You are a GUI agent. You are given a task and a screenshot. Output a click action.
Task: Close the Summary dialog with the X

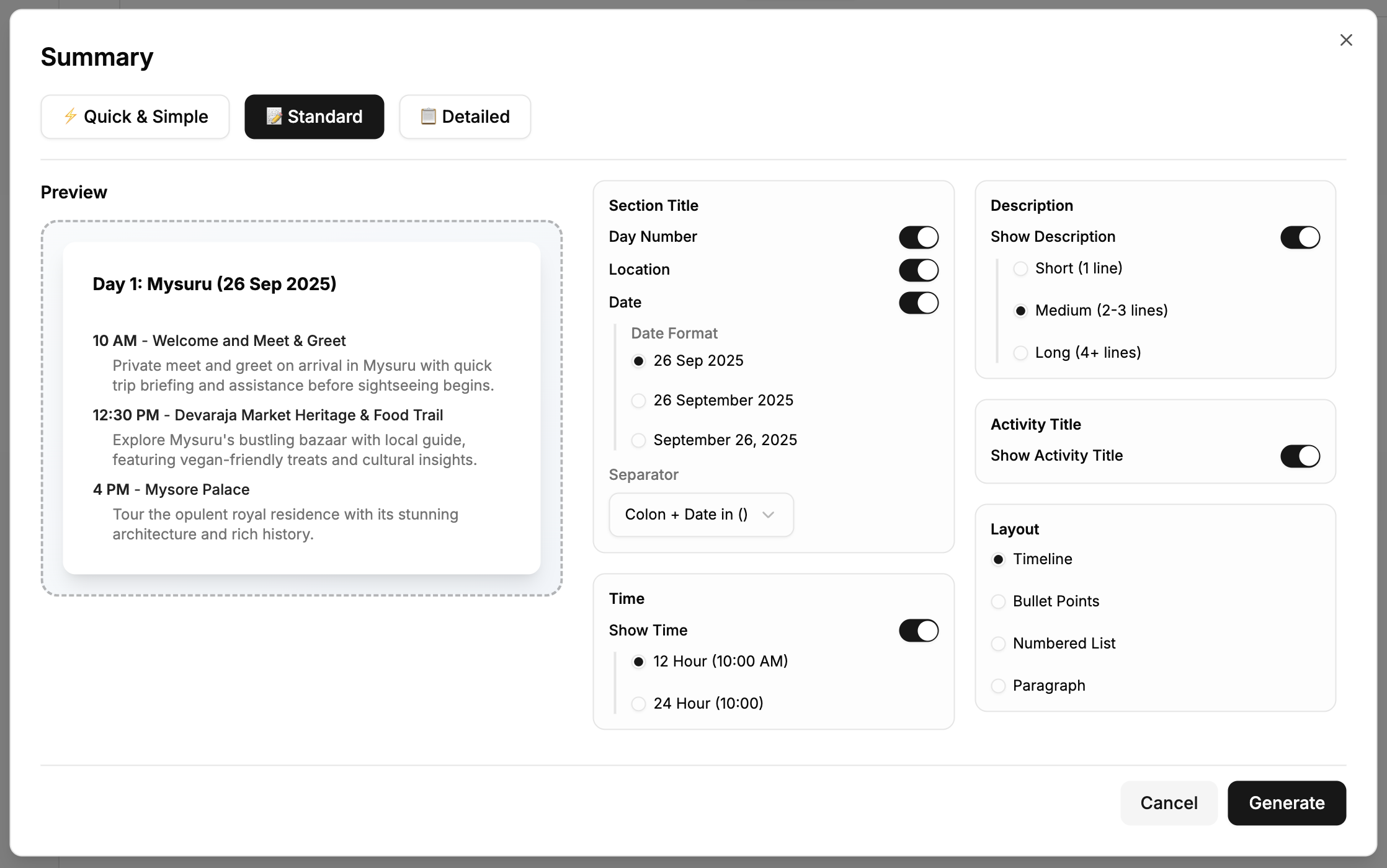coord(1345,40)
